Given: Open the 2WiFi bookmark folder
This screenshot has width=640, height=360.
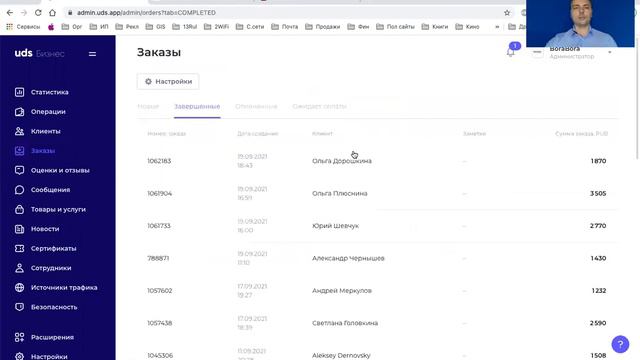Looking at the screenshot, I should point(216,27).
